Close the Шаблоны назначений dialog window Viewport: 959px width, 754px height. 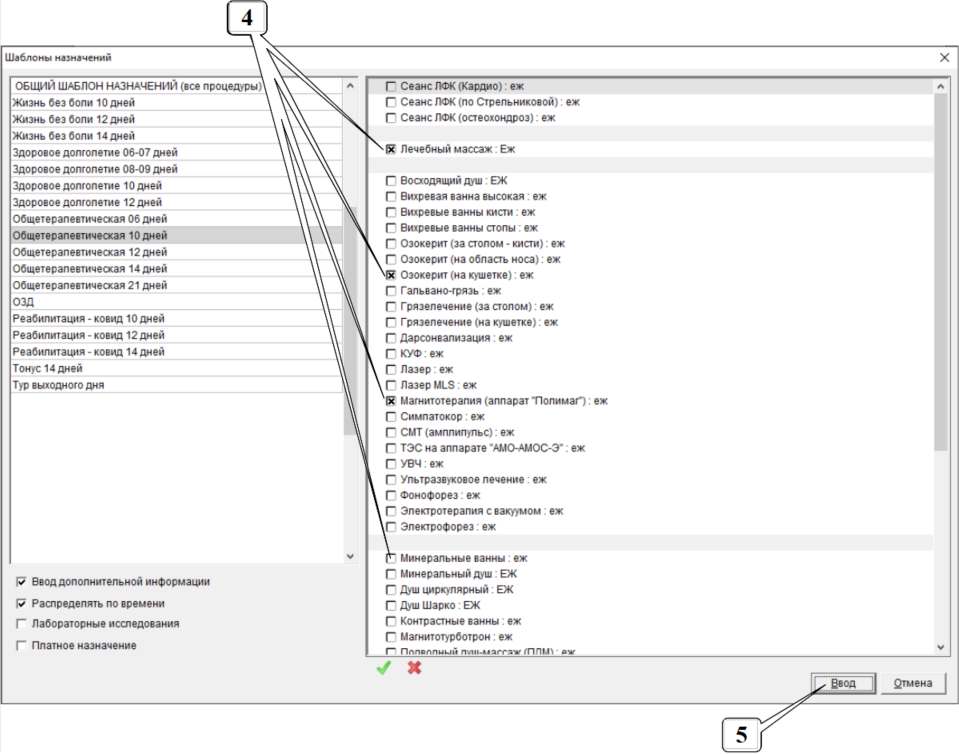(x=944, y=58)
